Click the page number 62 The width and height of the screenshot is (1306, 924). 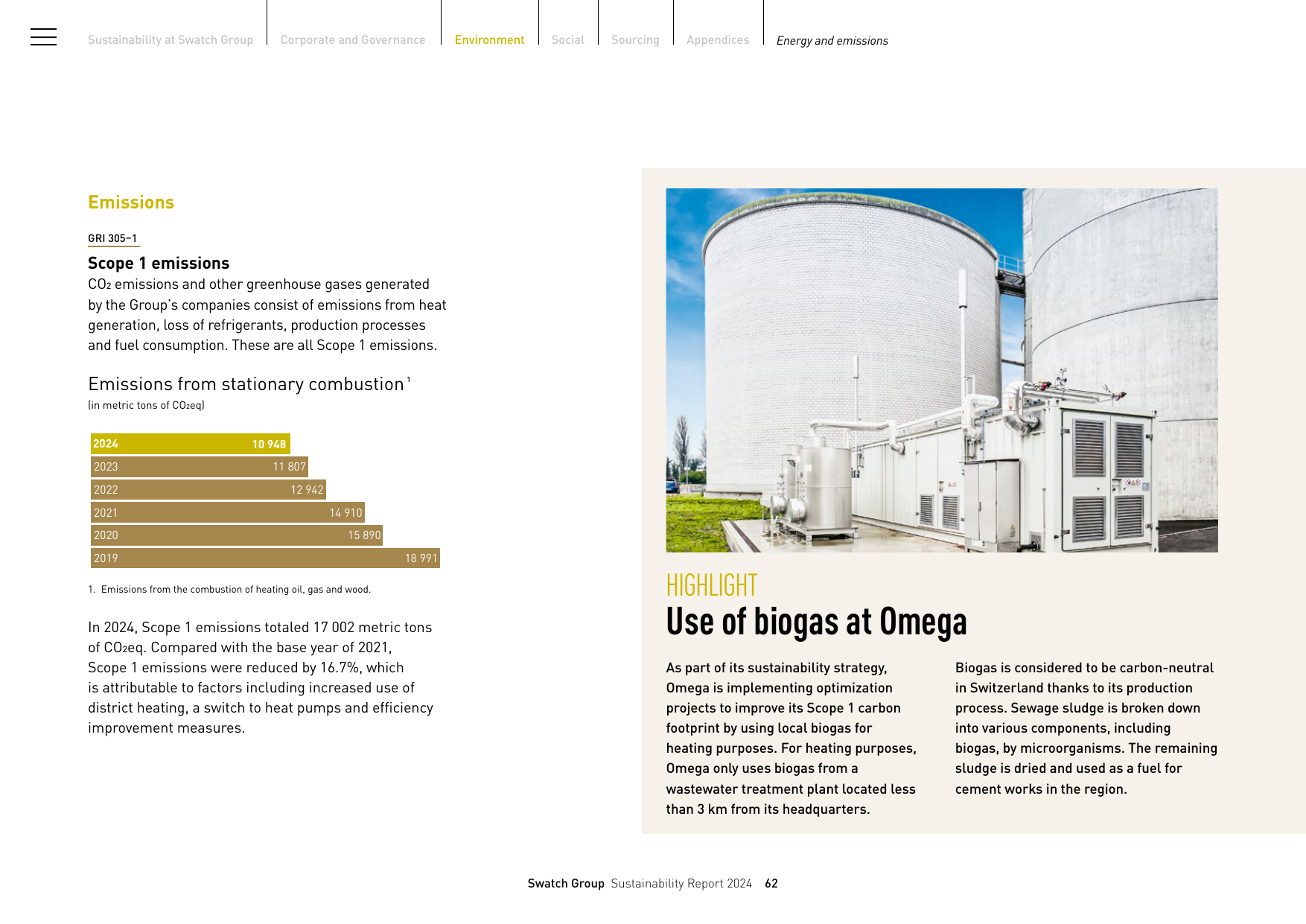point(771,884)
